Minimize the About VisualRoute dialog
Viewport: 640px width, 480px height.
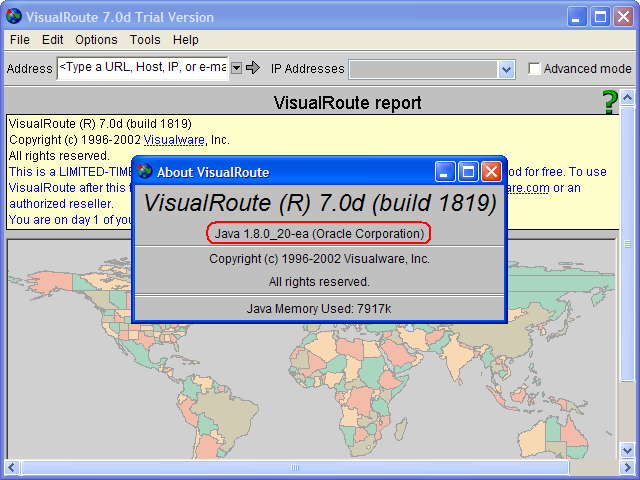click(445, 171)
